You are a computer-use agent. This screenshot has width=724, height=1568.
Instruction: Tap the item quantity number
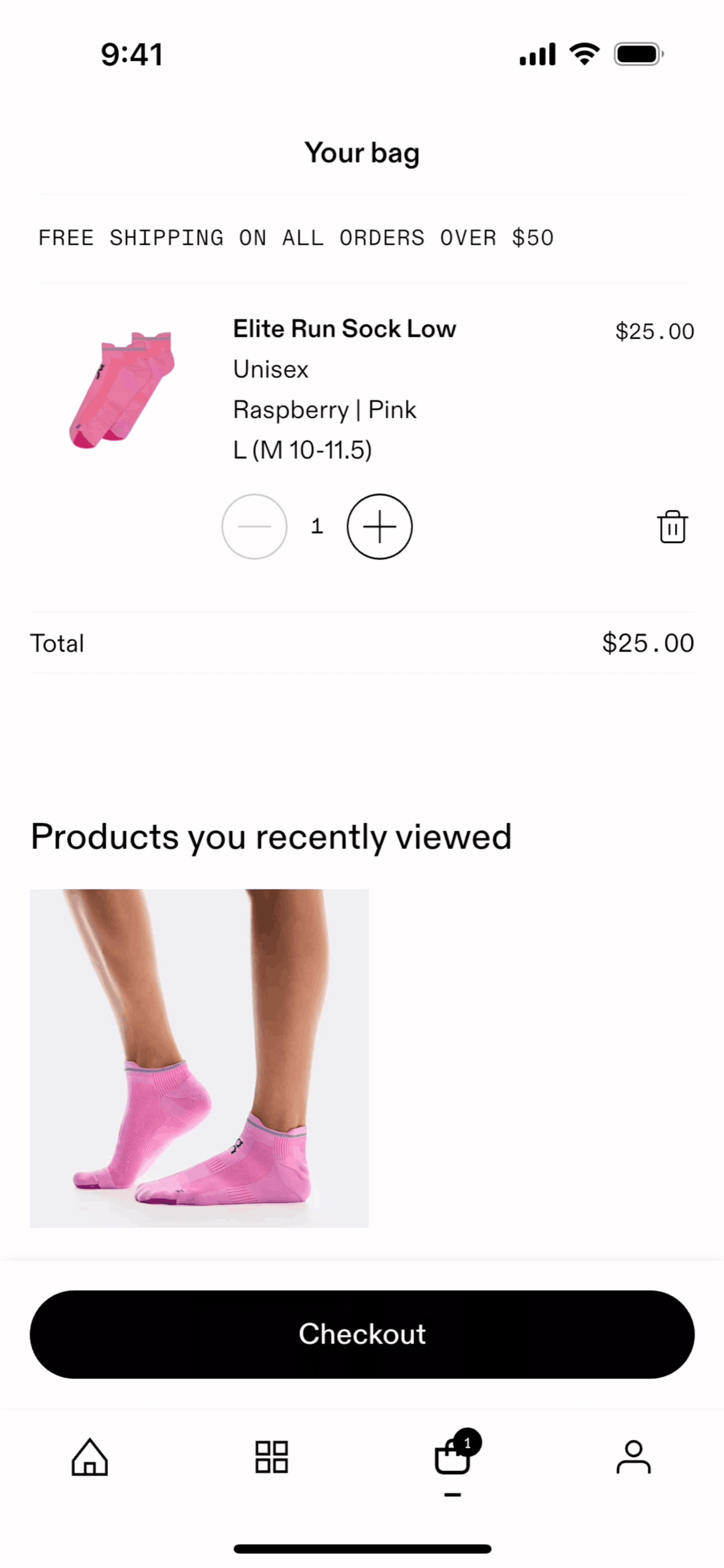pyautogui.click(x=317, y=526)
